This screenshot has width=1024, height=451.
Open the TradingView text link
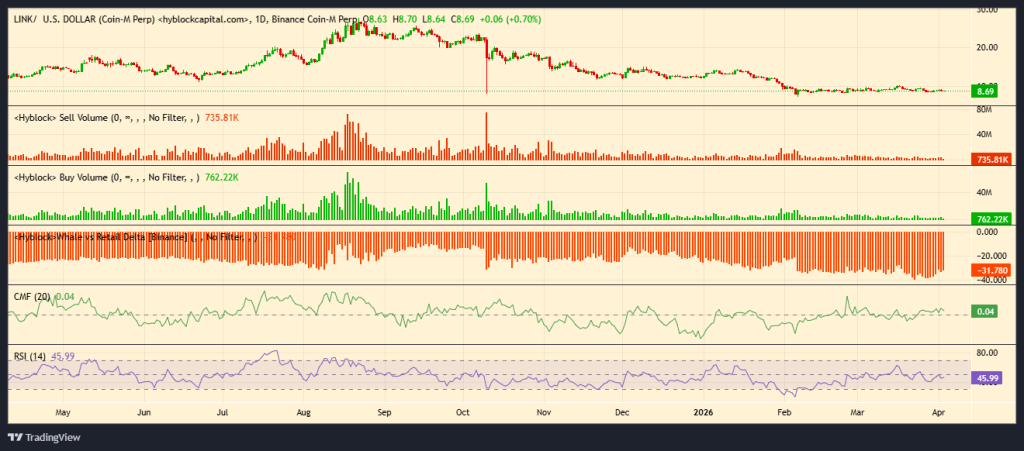pyautogui.click(x=54, y=437)
